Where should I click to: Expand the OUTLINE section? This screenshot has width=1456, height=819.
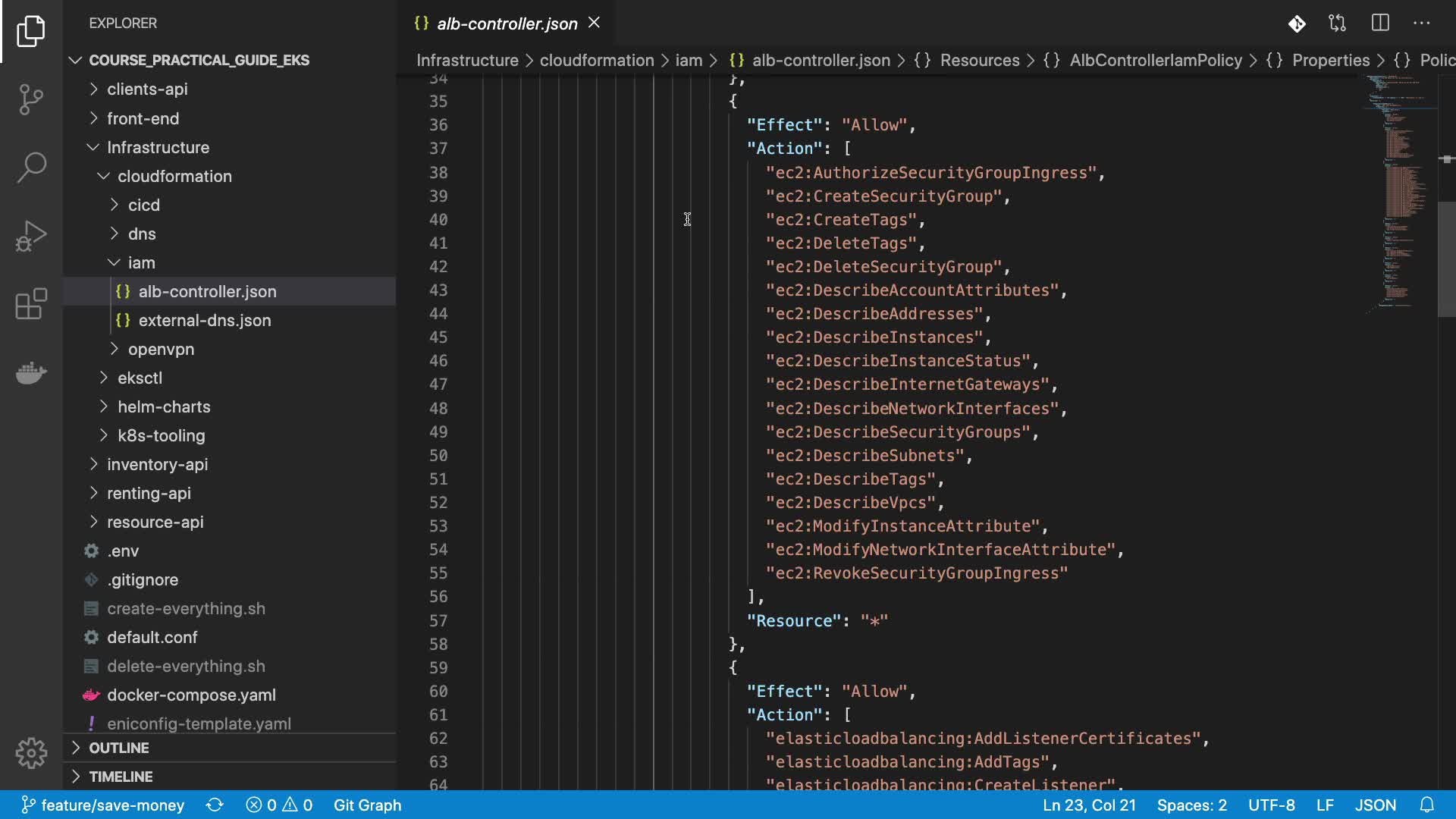(118, 748)
